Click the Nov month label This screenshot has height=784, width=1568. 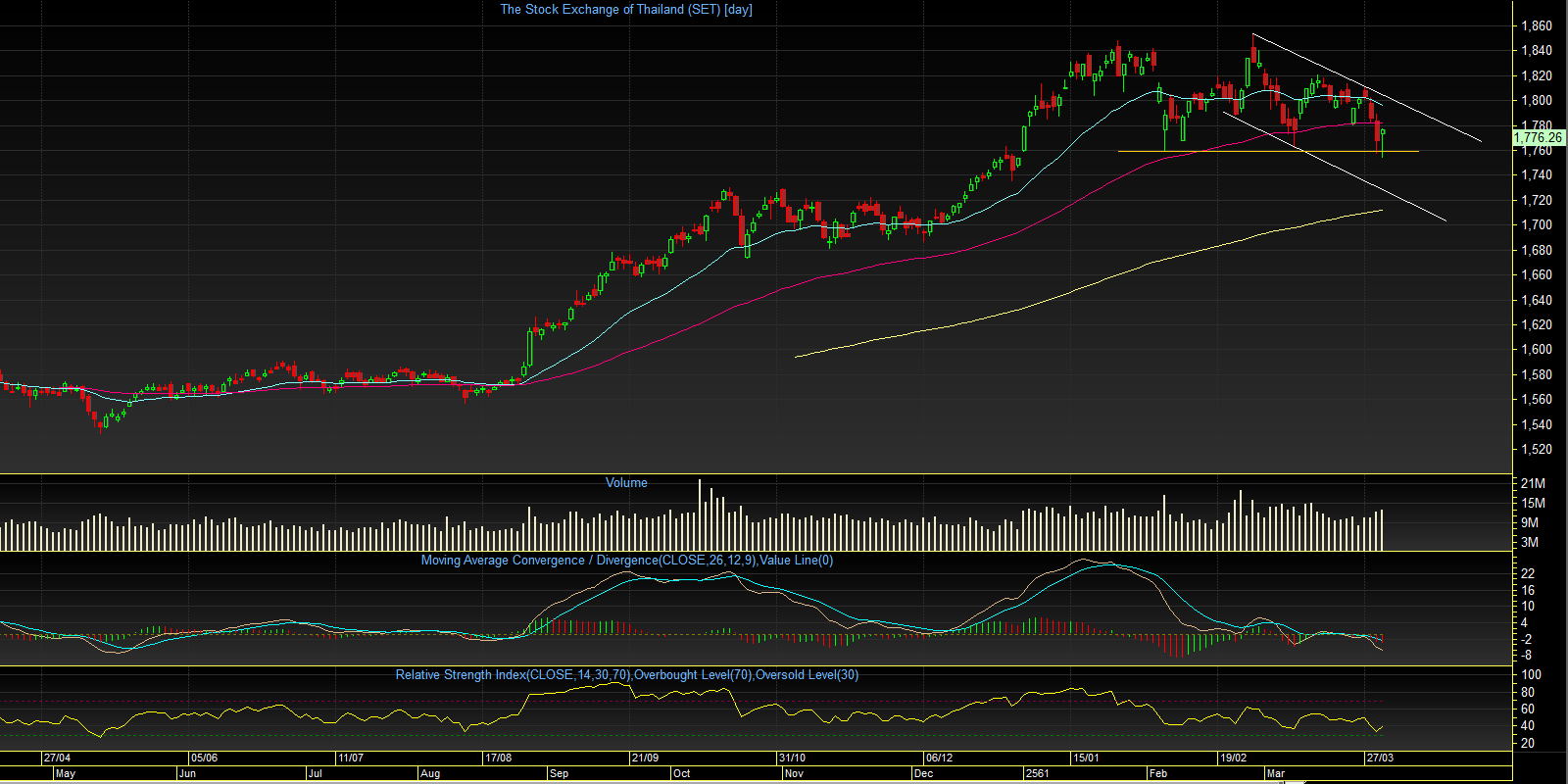794,774
